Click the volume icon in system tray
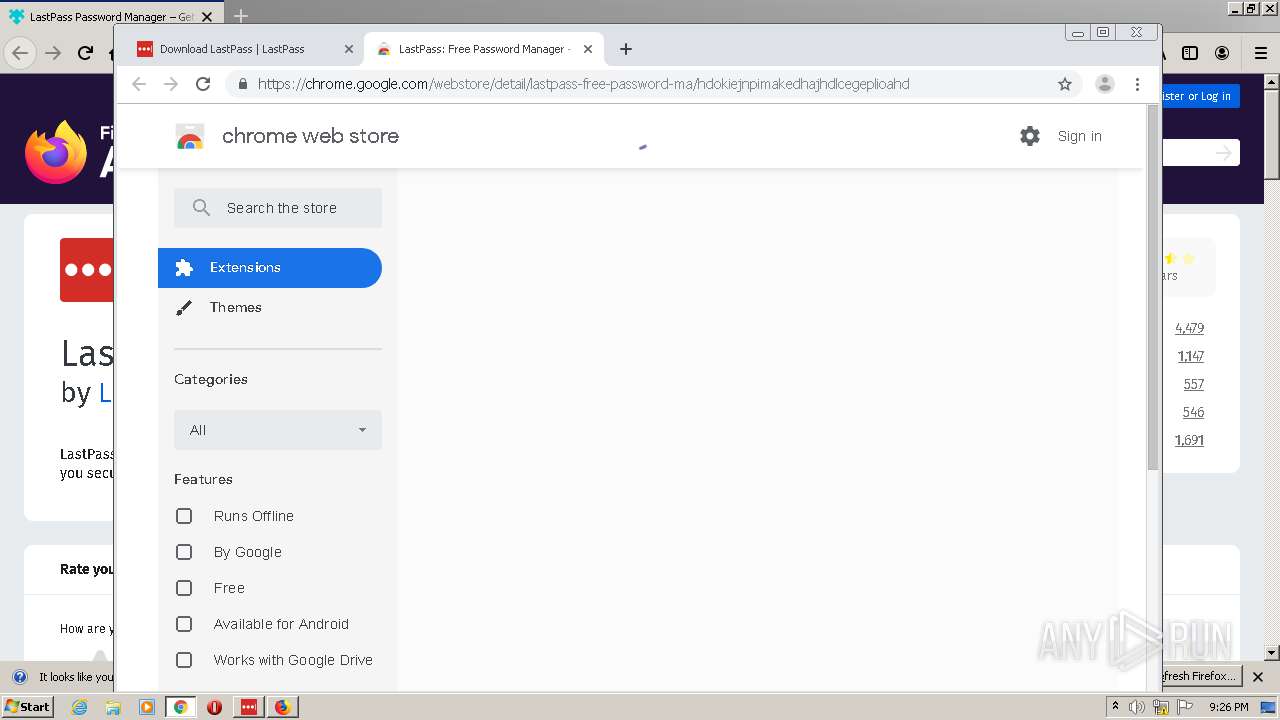 click(1137, 707)
